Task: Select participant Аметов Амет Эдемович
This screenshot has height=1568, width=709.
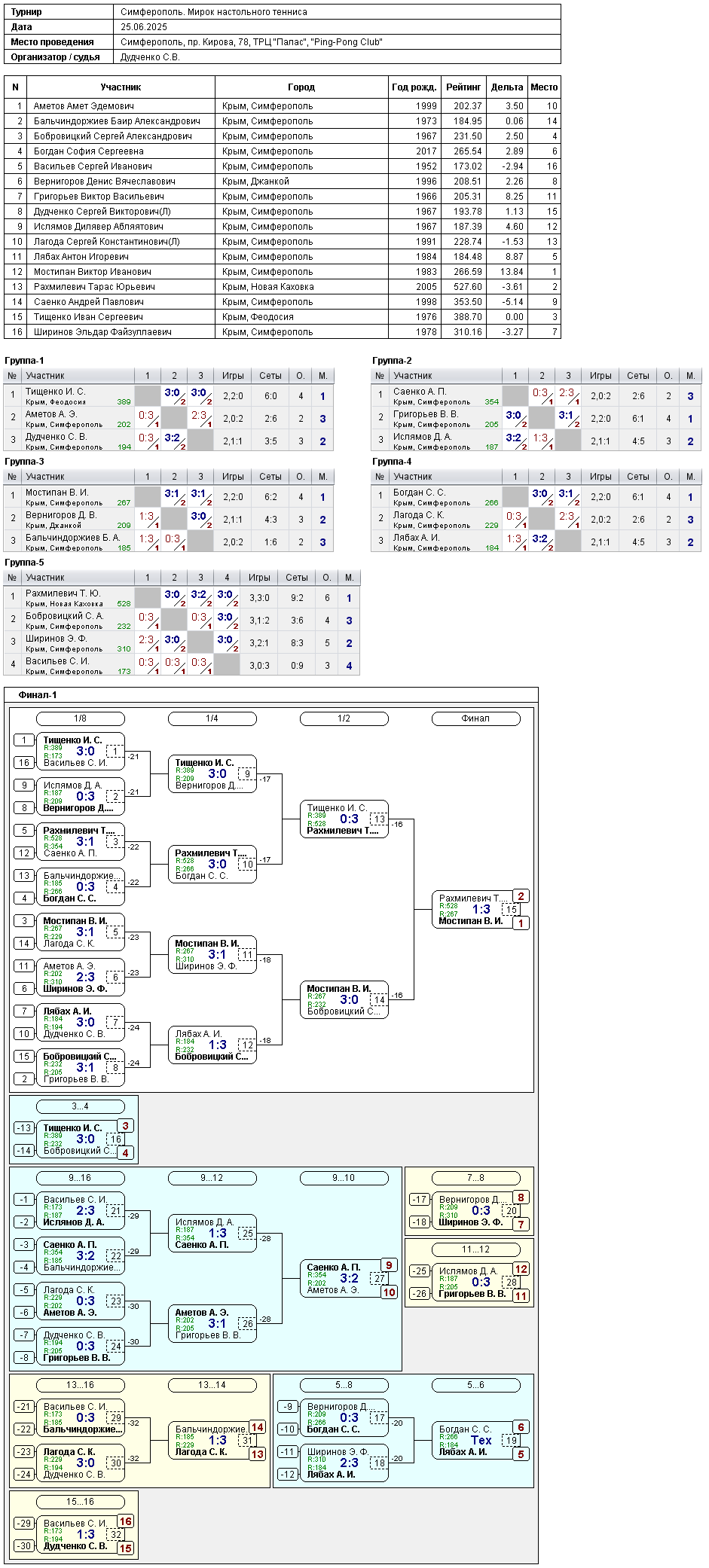Action: click(84, 106)
